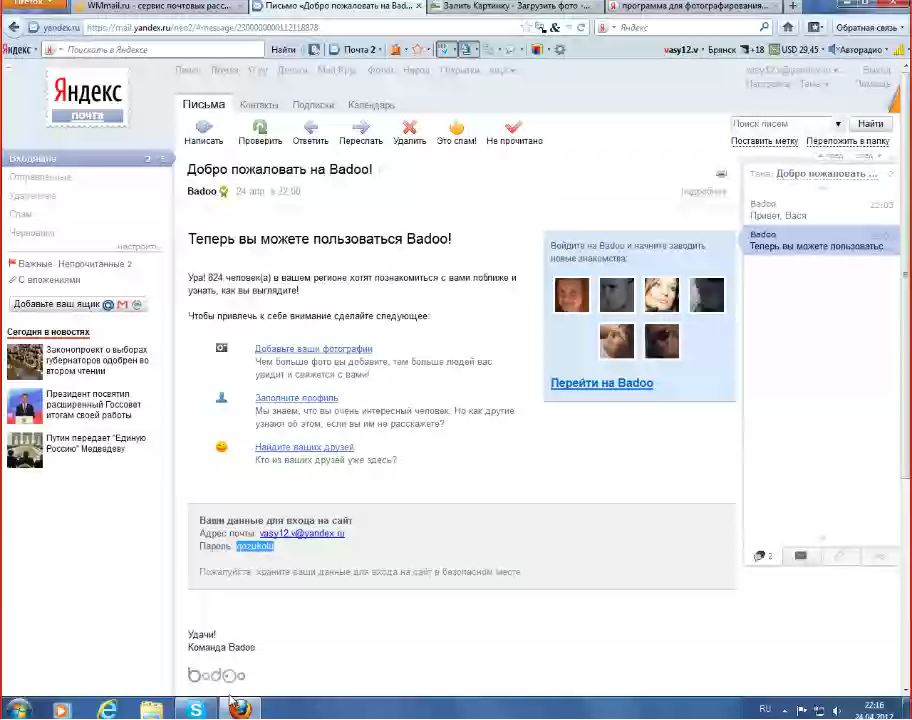
Task: Expand hidden system tray icons arrow
Action: (x=785, y=710)
